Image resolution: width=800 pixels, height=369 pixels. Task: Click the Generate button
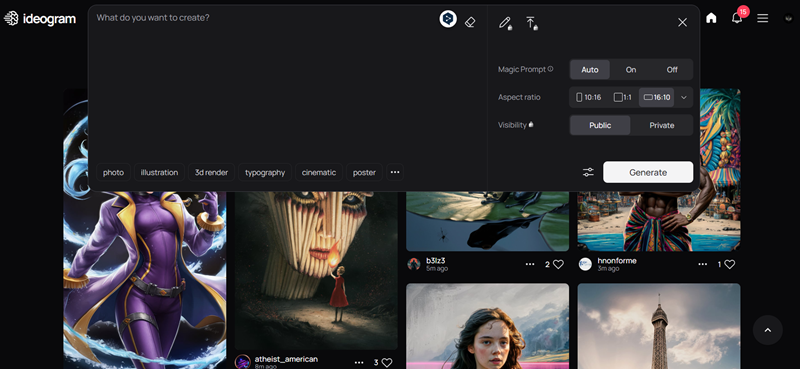(x=648, y=172)
